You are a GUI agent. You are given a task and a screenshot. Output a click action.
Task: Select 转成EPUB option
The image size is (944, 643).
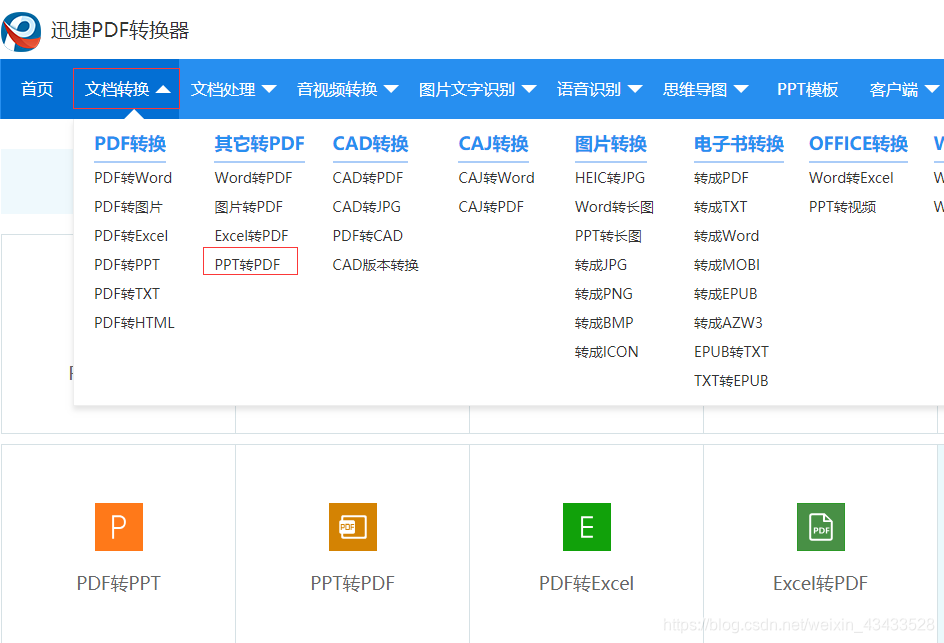point(725,293)
